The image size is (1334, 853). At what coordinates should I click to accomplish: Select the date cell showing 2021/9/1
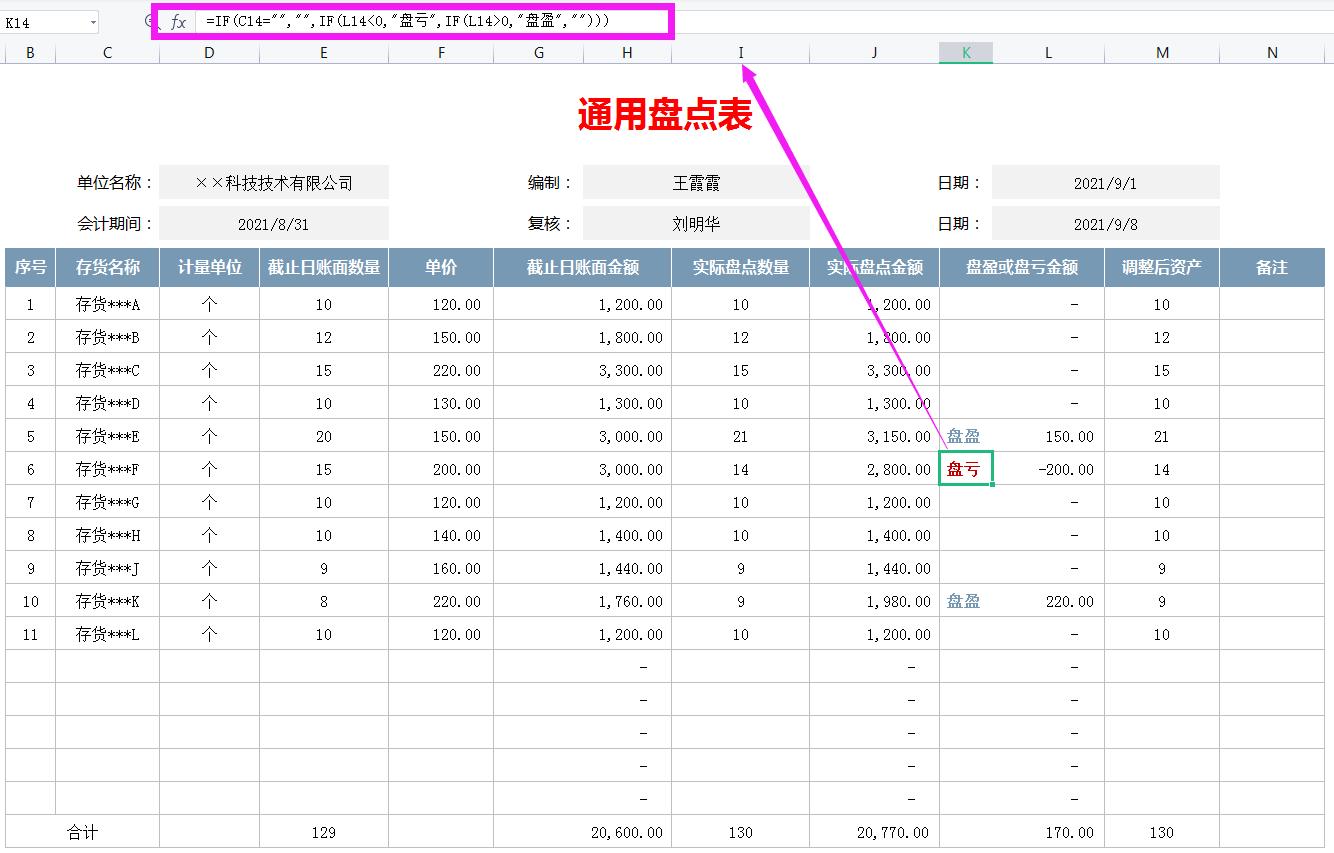pyautogui.click(x=1105, y=181)
